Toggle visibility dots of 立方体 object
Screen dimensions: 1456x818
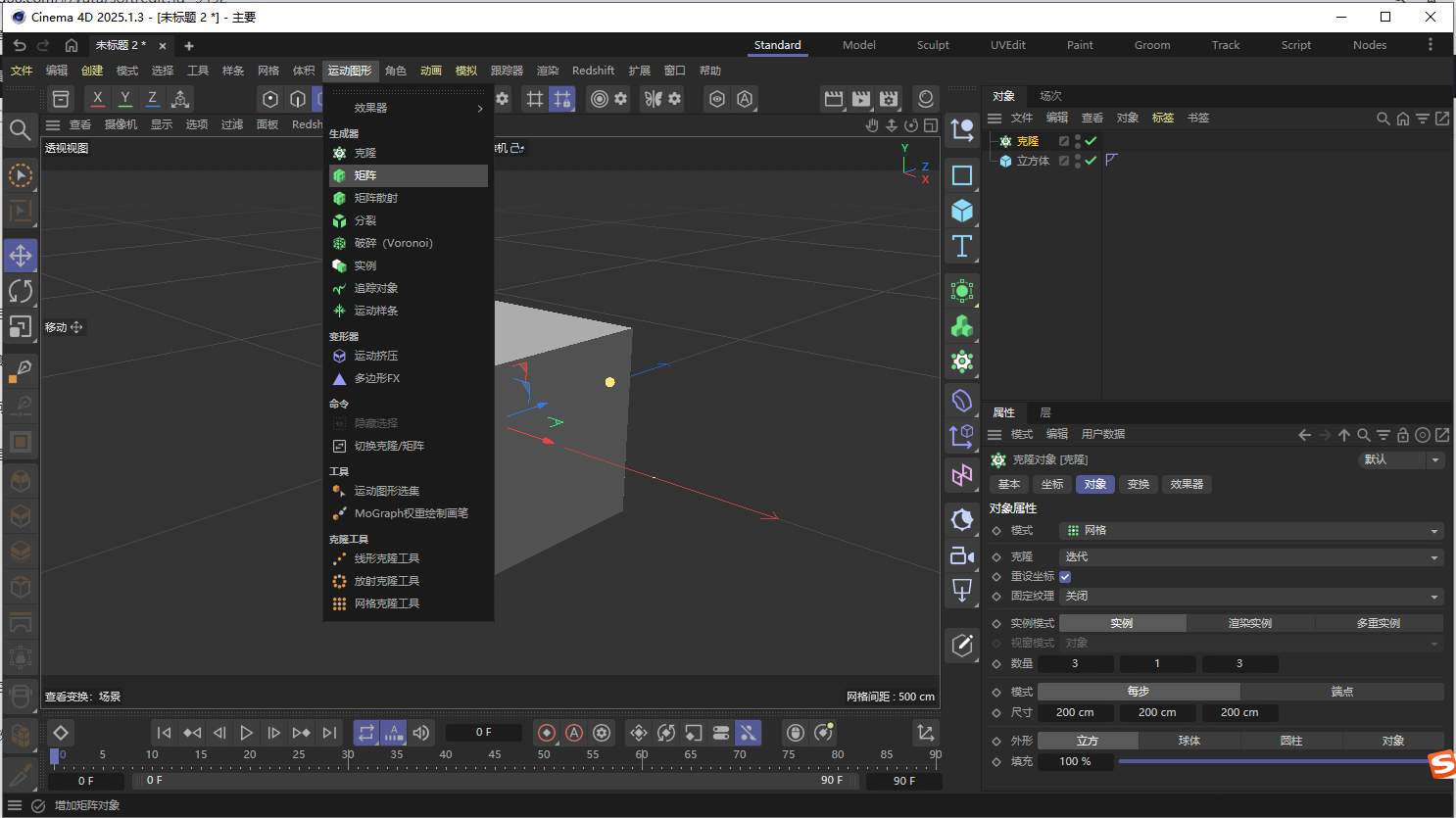(x=1078, y=161)
